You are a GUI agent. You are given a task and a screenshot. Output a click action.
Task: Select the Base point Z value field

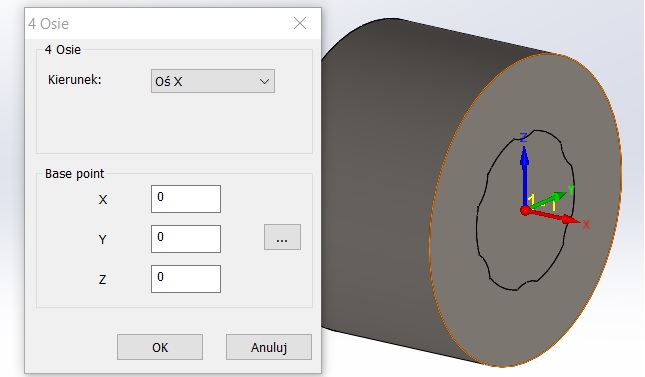tap(186, 279)
